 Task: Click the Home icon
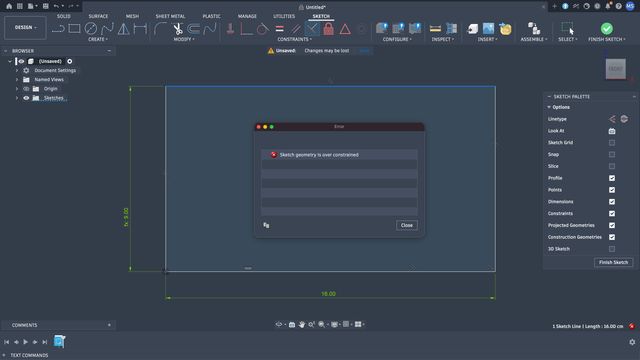tap(9, 6)
